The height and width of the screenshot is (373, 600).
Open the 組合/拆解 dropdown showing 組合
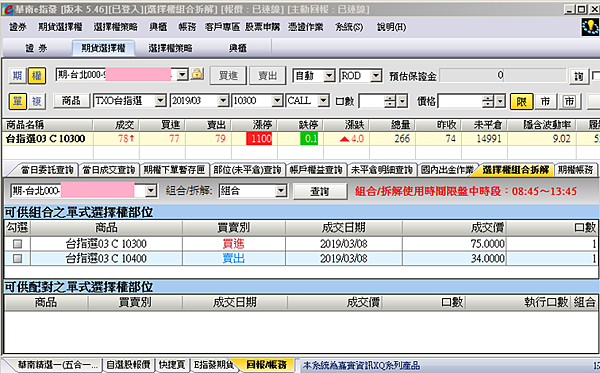click(281, 191)
